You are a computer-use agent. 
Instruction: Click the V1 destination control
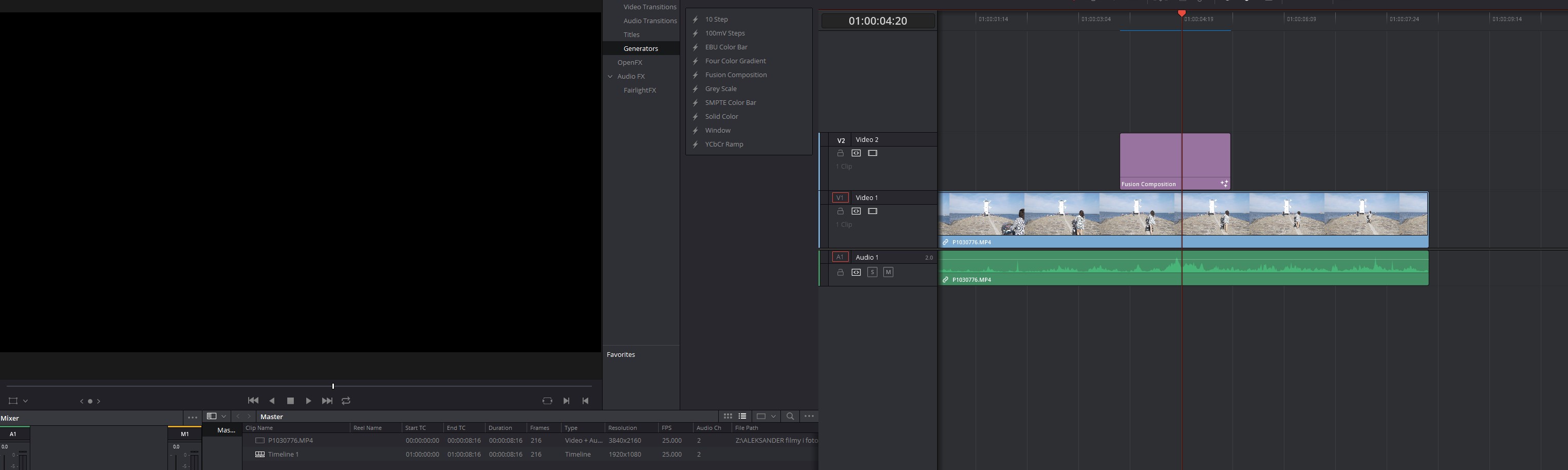click(840, 197)
